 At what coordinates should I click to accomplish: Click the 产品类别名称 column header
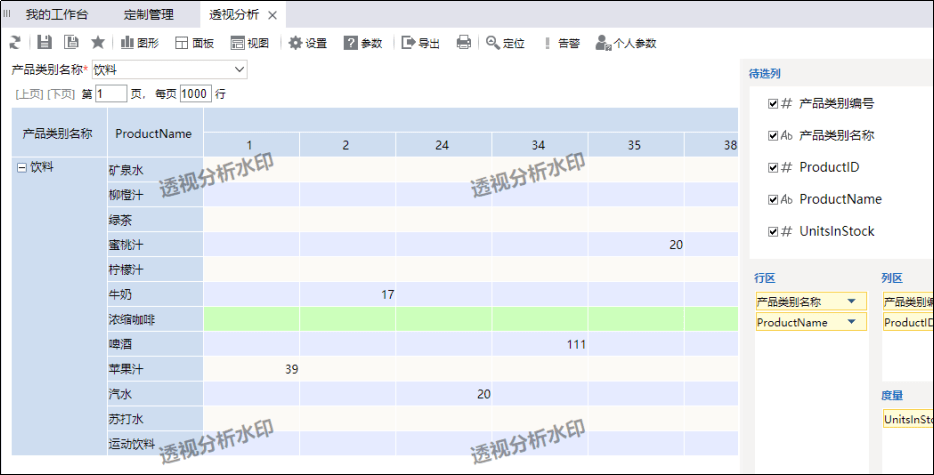click(58, 134)
